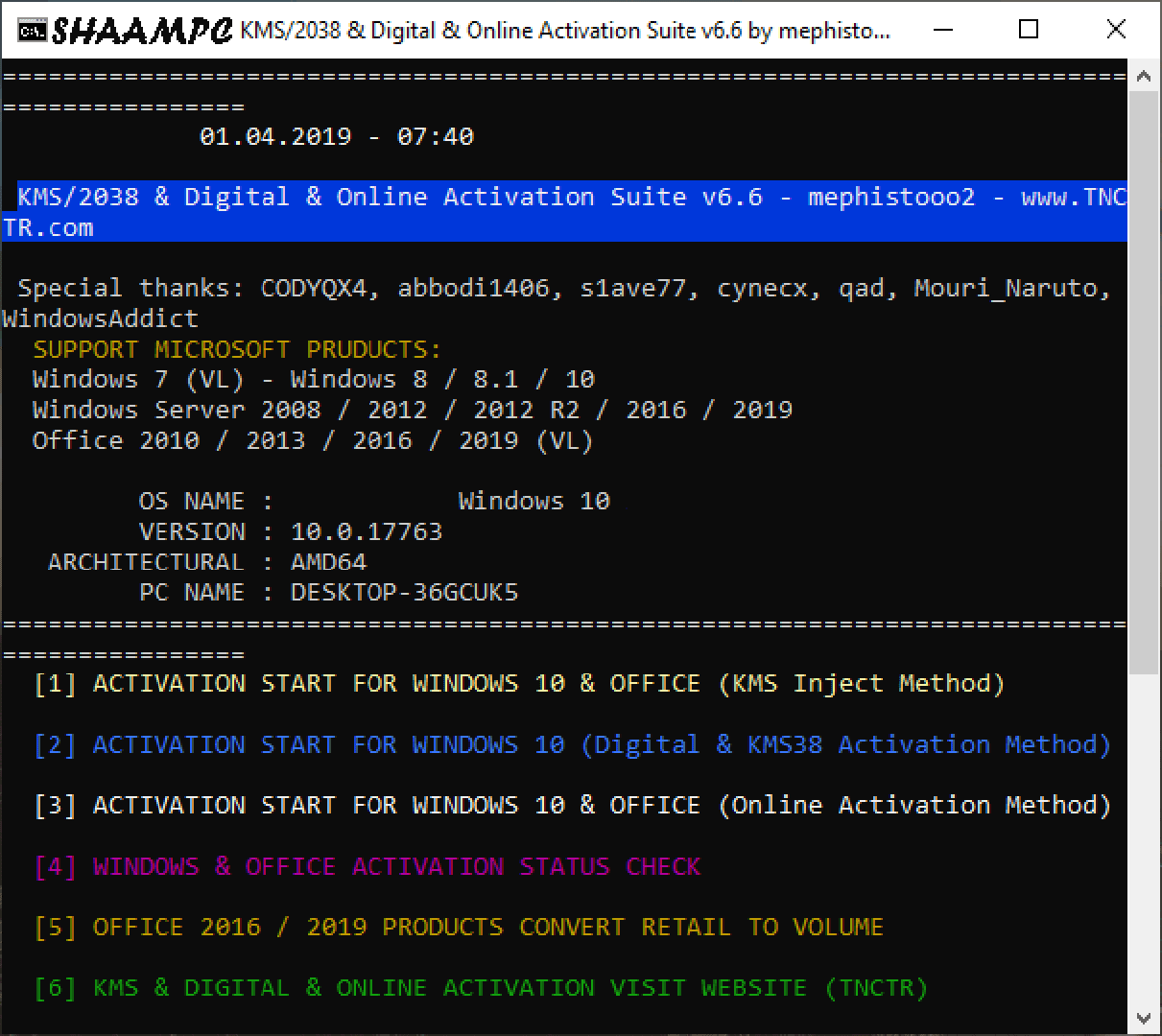Click the OS NAME Windows 10 value
This screenshot has height=1036, width=1162.
(x=534, y=502)
